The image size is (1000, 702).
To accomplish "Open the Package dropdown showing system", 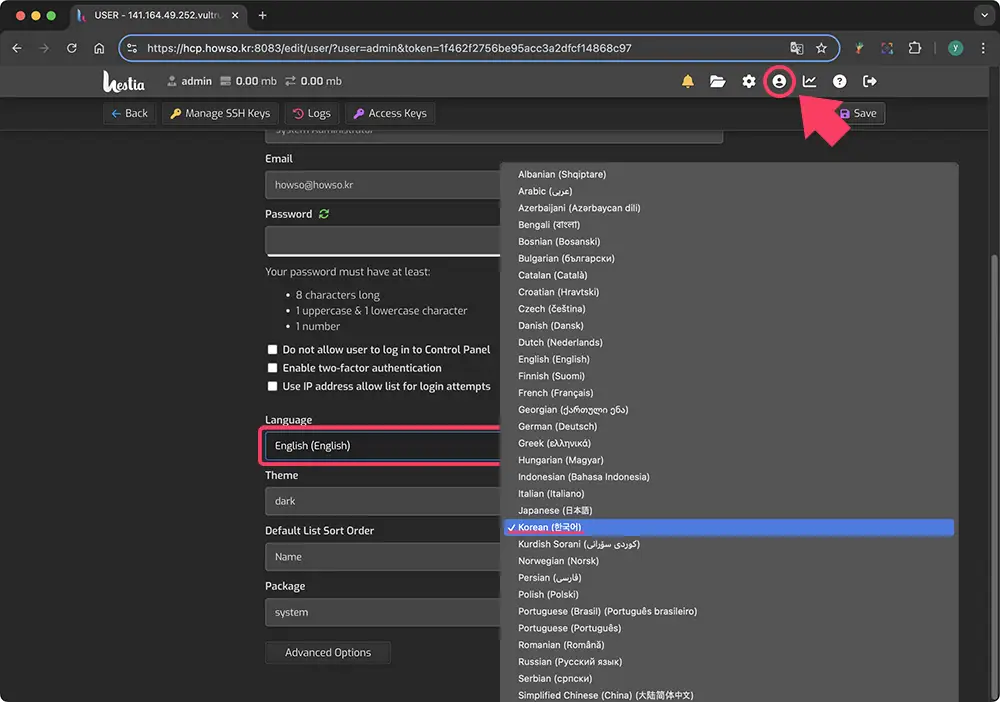I will pos(382,612).
